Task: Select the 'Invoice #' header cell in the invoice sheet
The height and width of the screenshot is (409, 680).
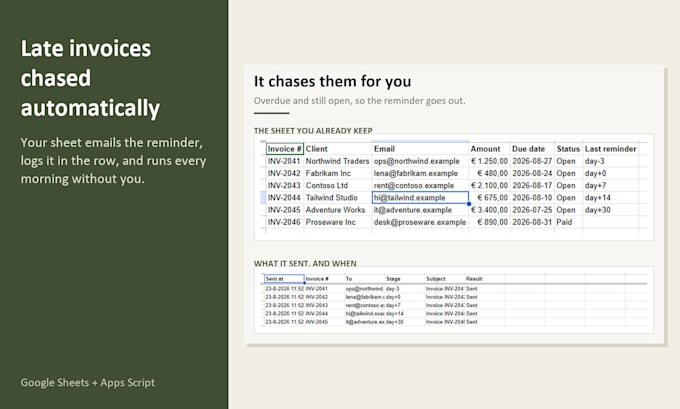Action: [x=284, y=149]
